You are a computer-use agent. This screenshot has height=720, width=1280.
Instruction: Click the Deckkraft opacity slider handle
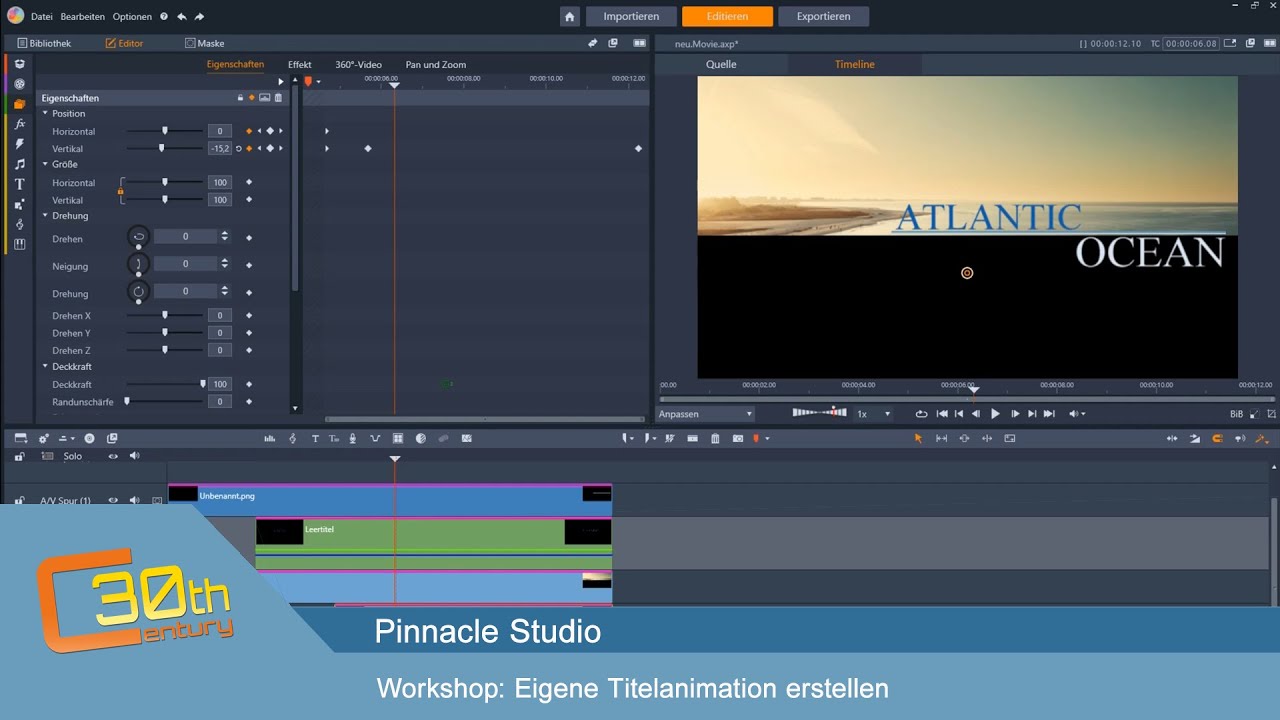203,383
